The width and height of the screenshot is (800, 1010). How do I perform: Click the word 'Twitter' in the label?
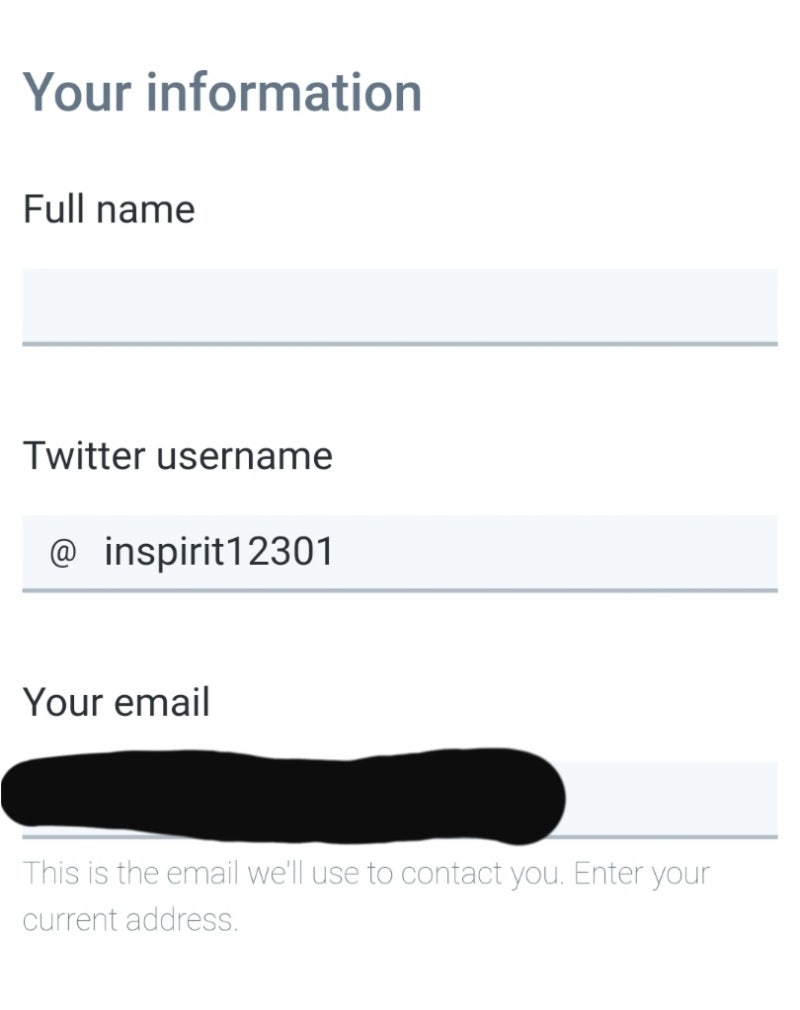point(84,456)
